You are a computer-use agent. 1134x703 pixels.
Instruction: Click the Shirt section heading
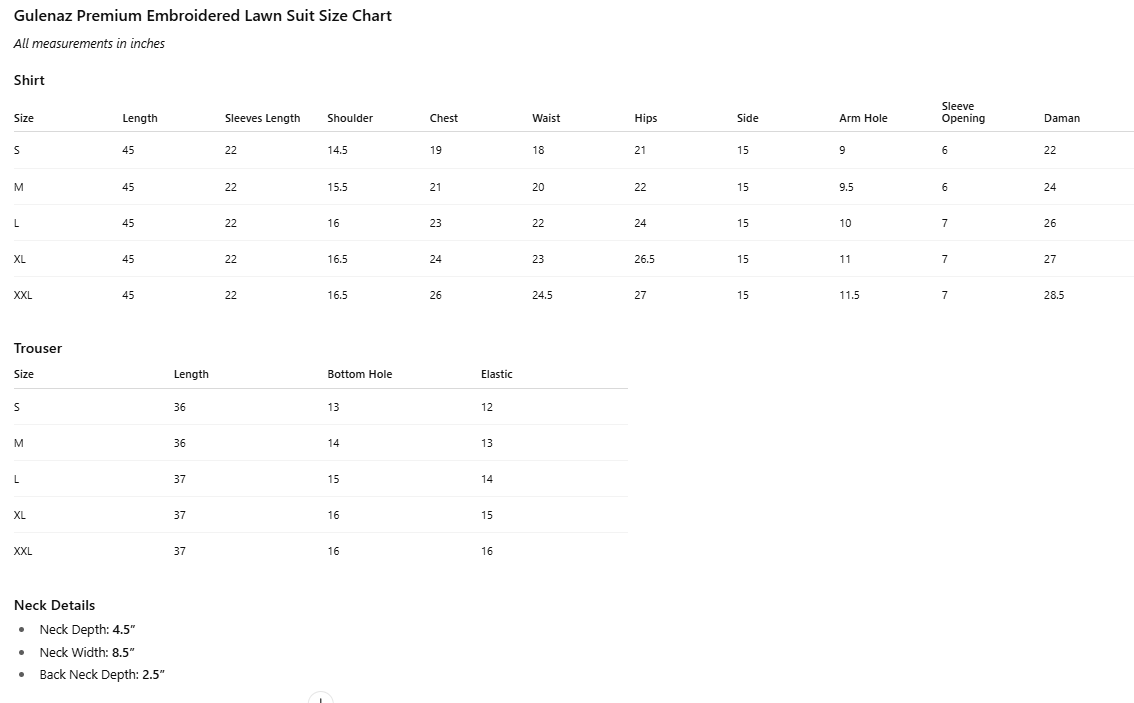pos(29,80)
